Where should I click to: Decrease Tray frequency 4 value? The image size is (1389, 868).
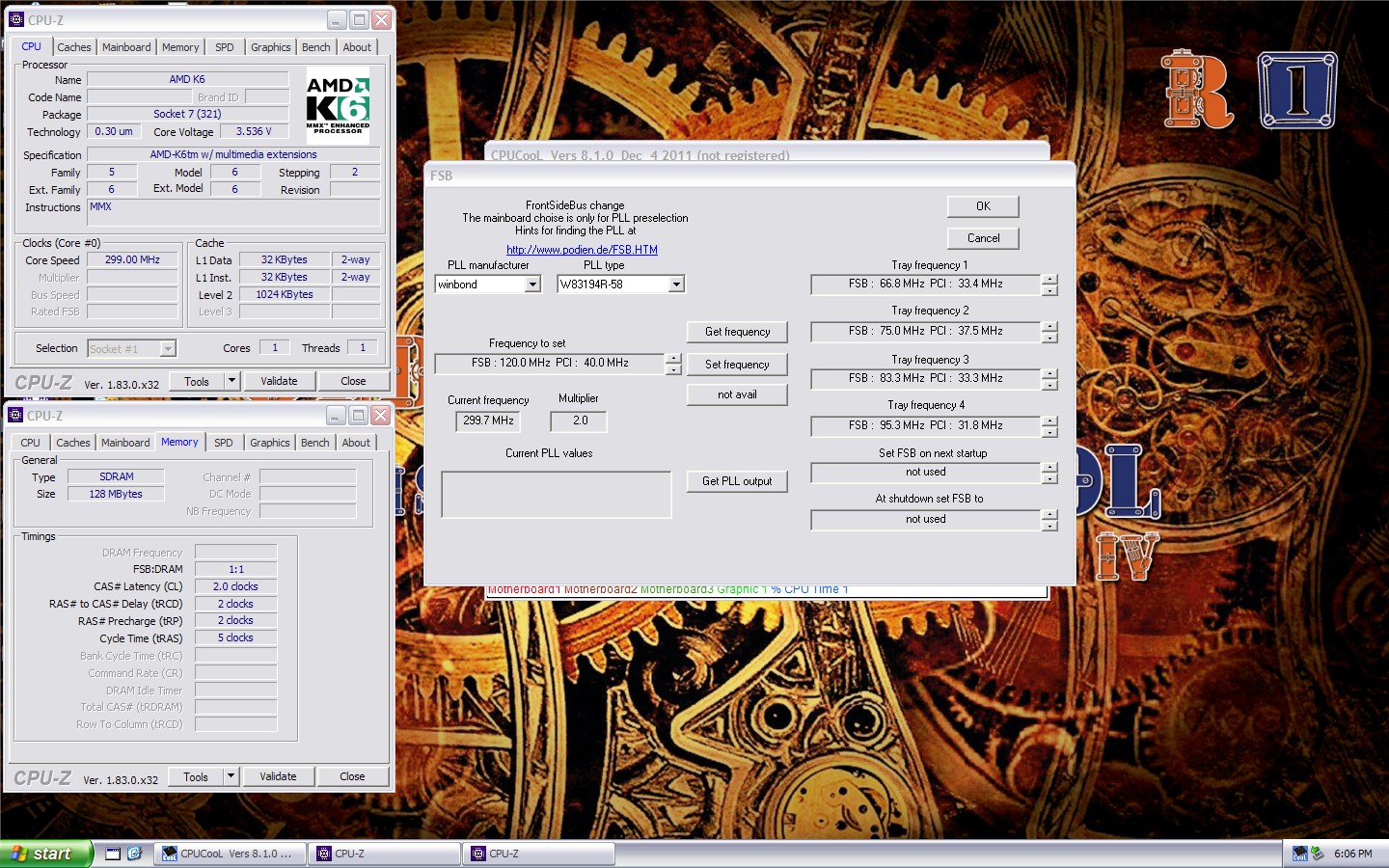1049,432
